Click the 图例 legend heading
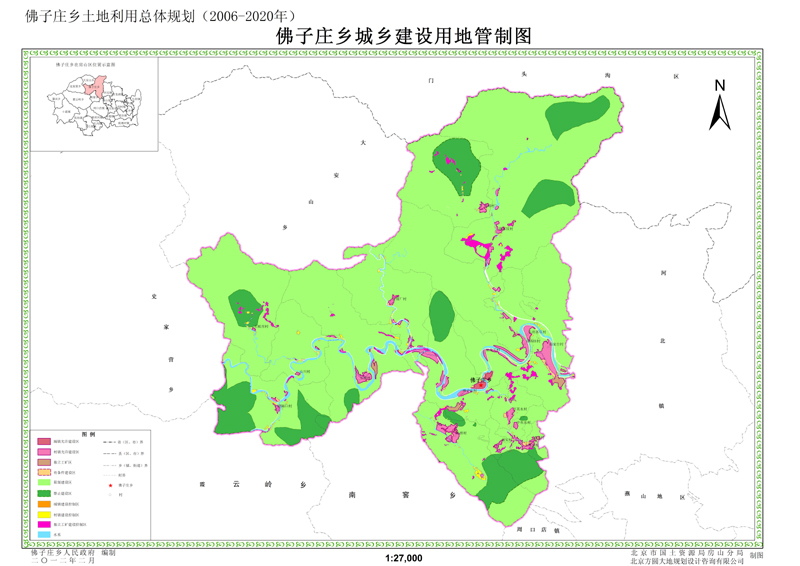 [x=88, y=432]
